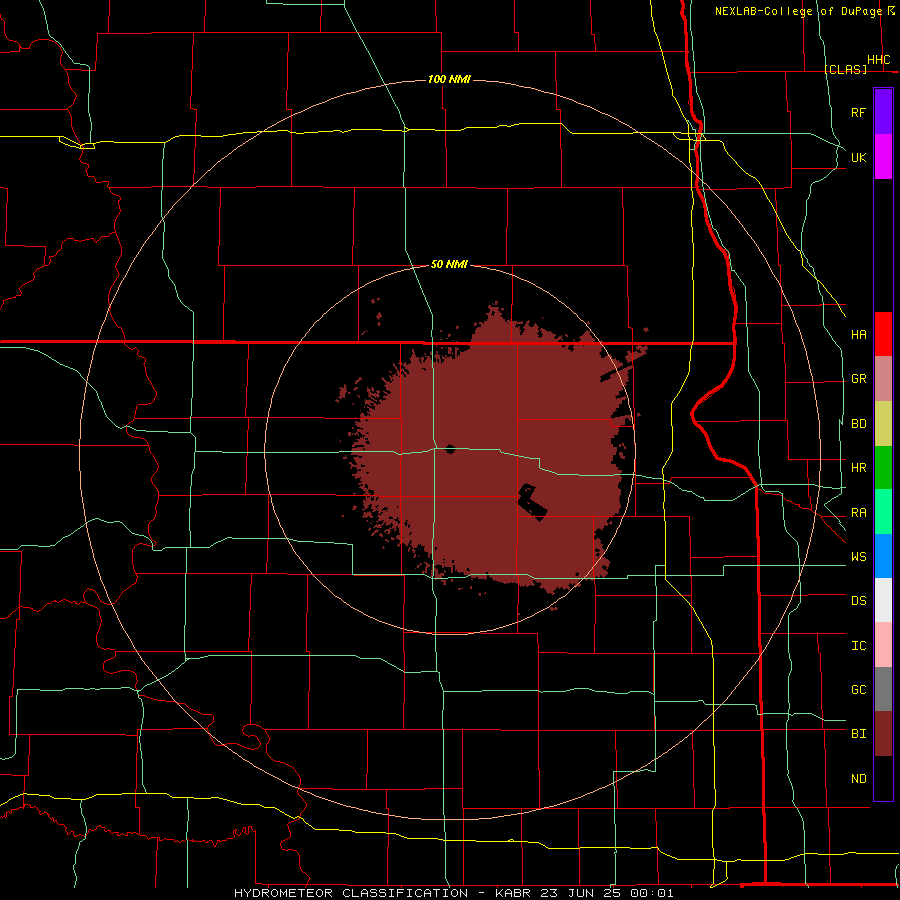900x900 pixels.
Task: Click the RF legend label
Action: click(858, 112)
